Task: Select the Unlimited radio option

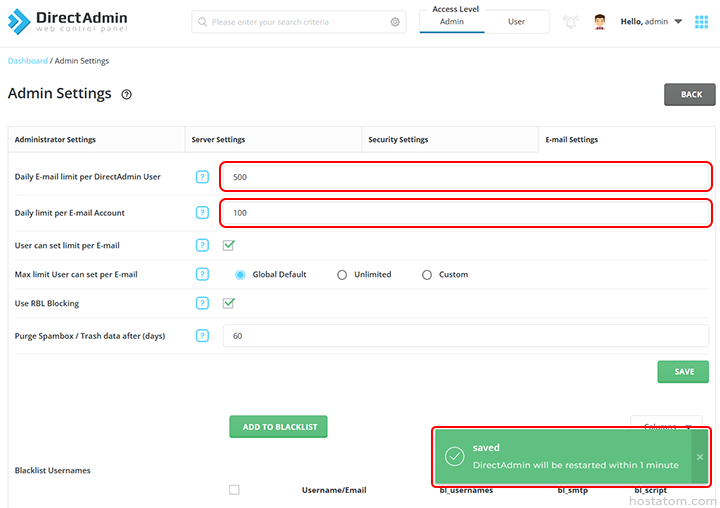Action: tap(342, 274)
